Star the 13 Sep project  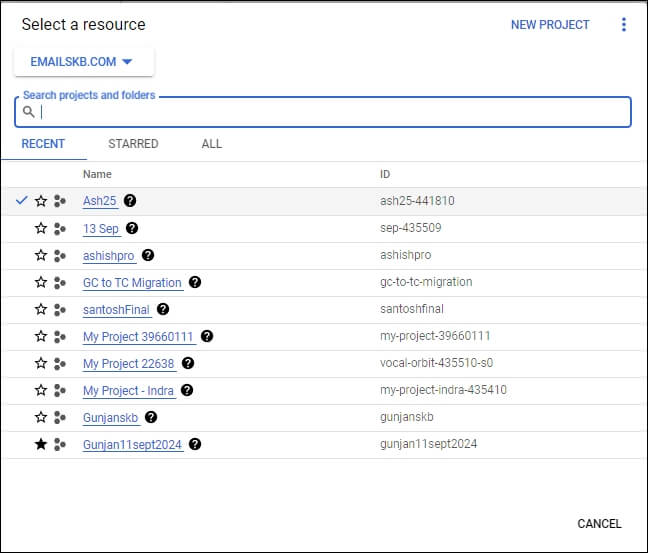coord(40,228)
